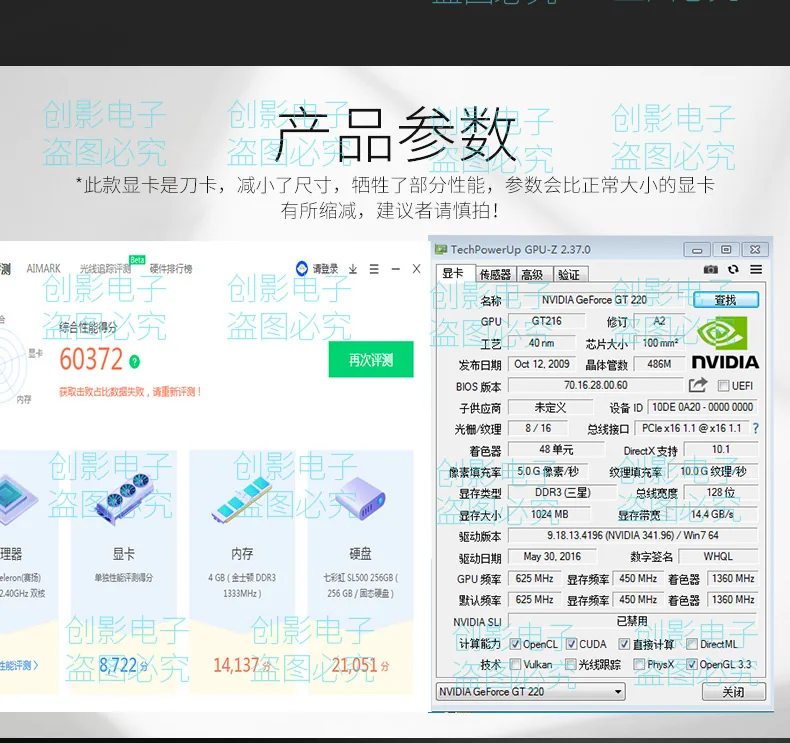790x743 pixels.
Task: Click the login avatar icon
Action: (302, 268)
